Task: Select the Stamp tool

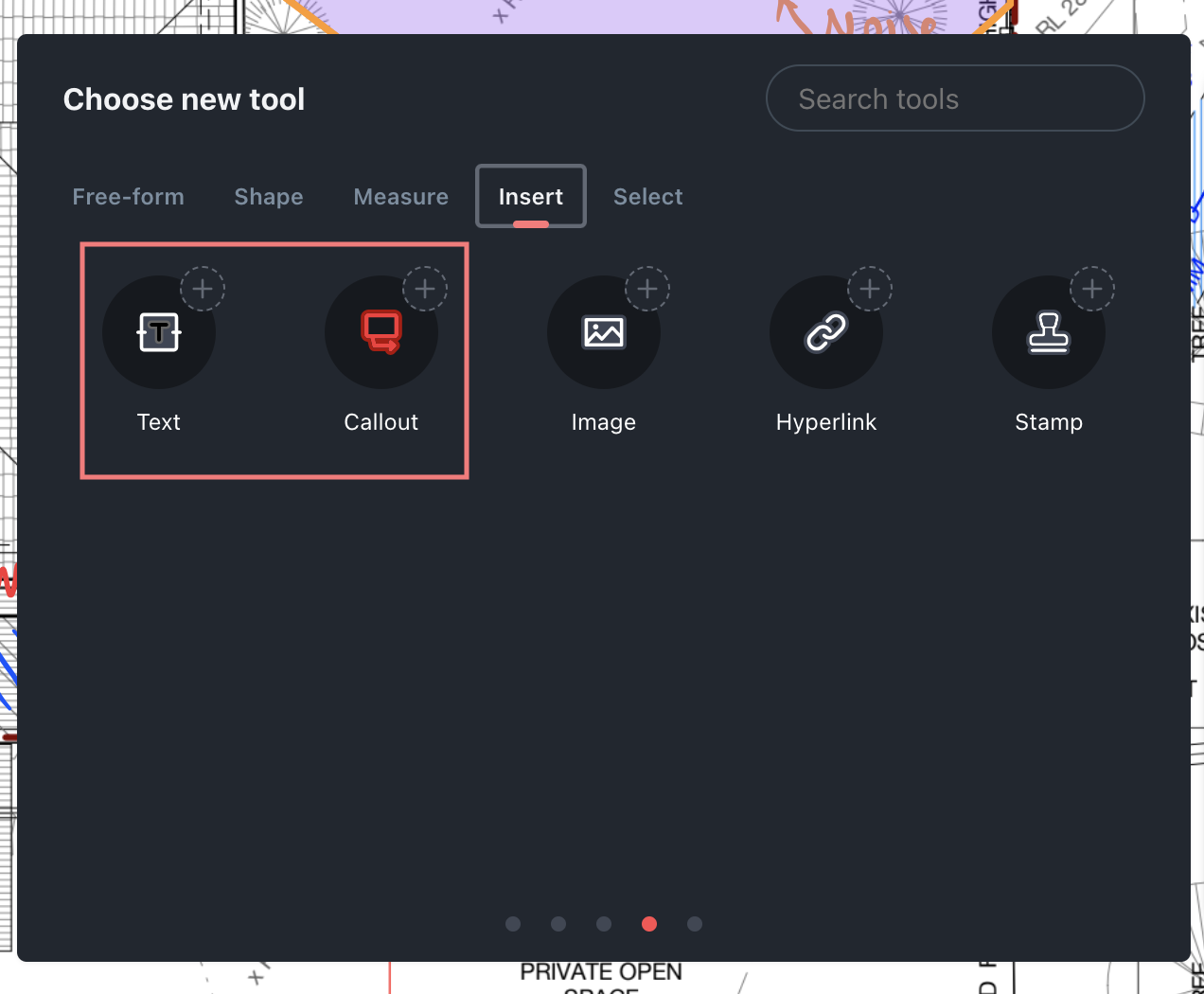Action: (x=1048, y=331)
